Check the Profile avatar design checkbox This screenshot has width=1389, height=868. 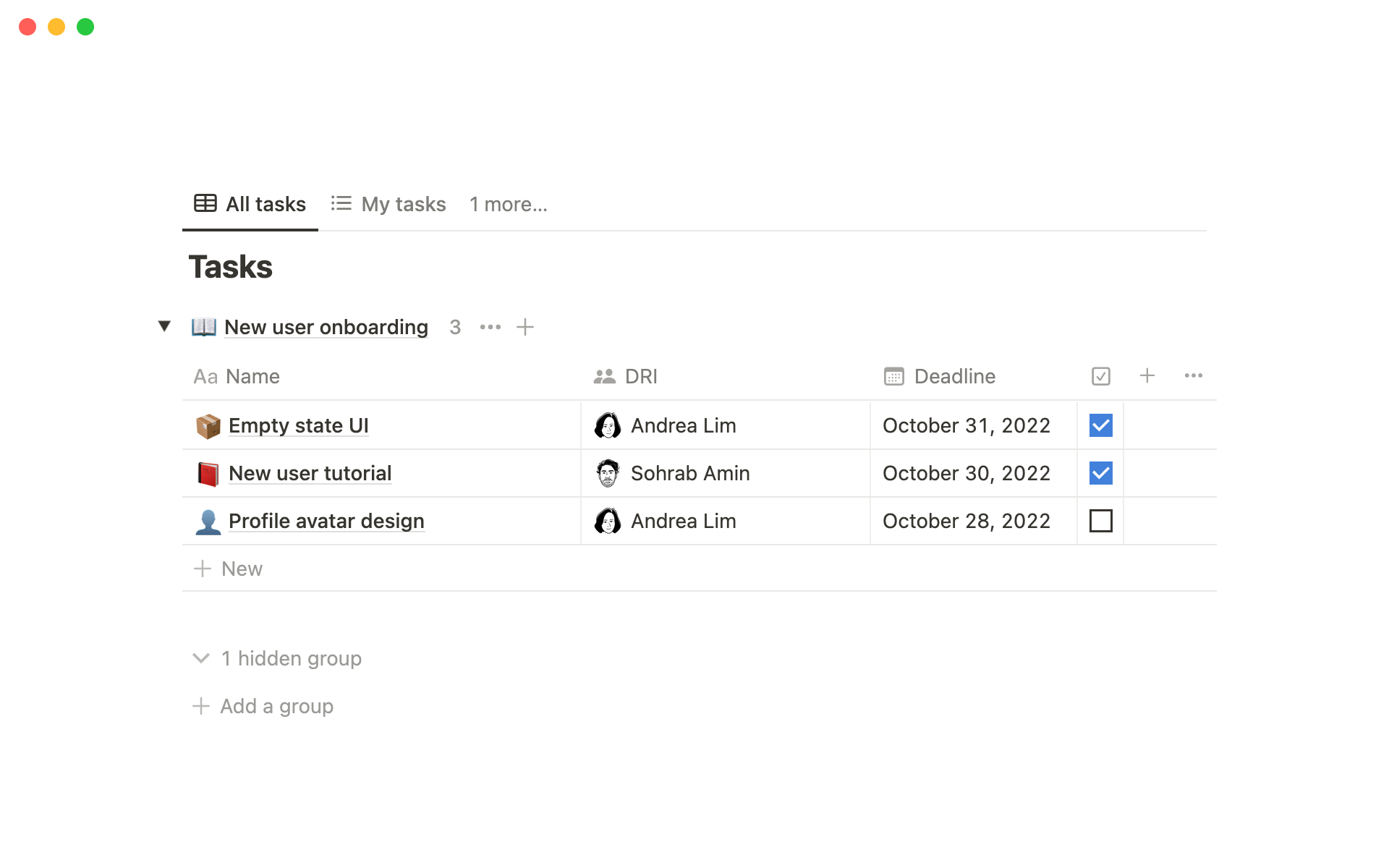click(1101, 522)
